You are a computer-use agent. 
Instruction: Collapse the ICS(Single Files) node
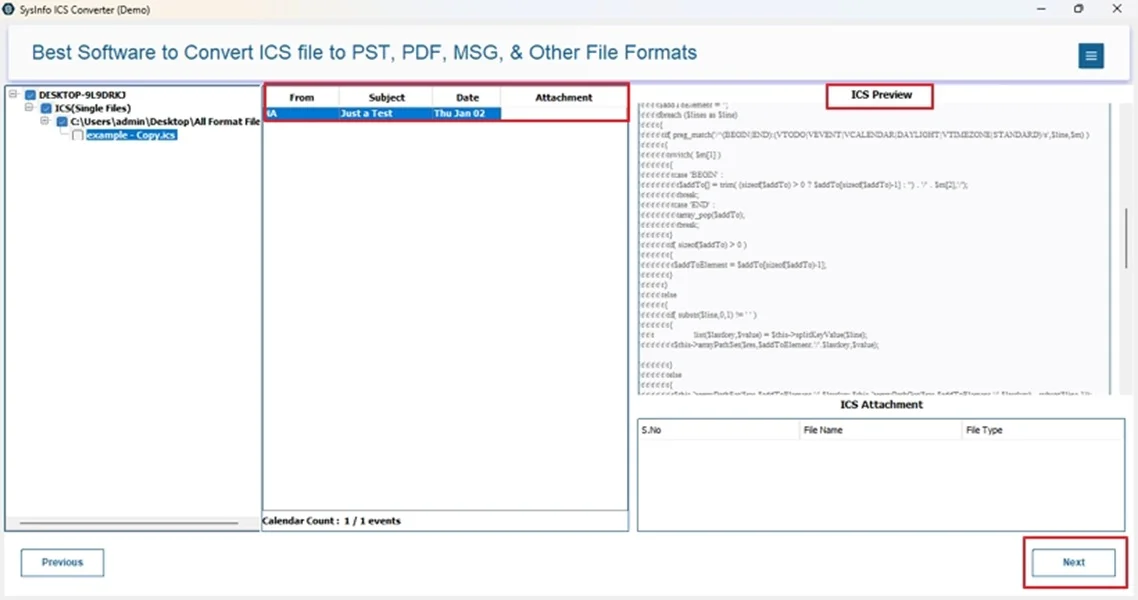click(x=30, y=108)
